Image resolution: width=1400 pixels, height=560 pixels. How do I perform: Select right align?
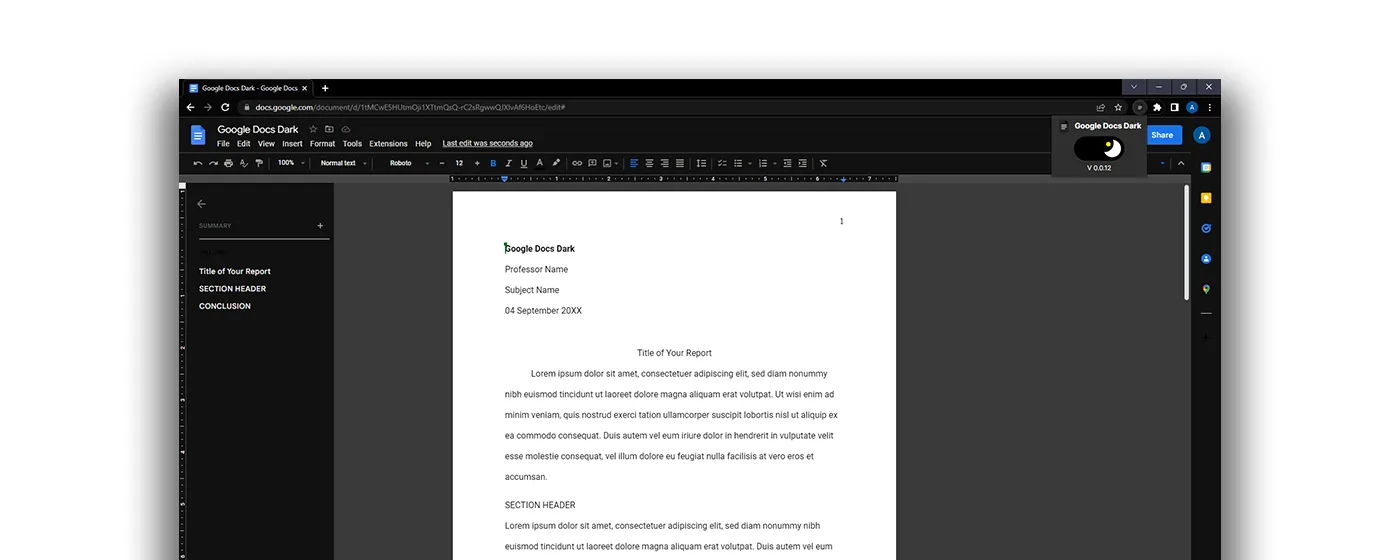pyautogui.click(x=664, y=163)
